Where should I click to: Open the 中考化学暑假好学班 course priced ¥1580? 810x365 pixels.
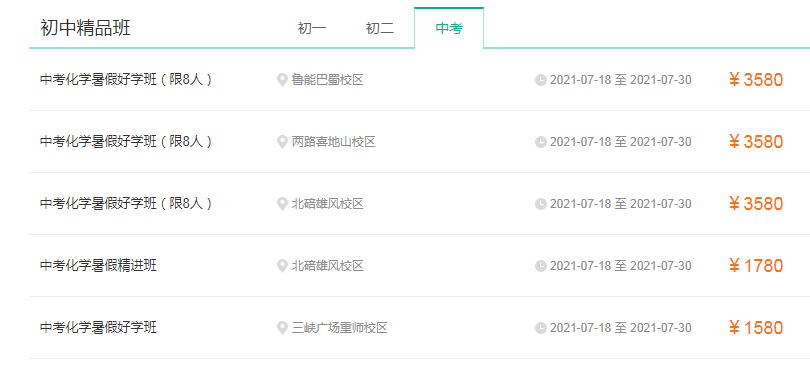click(x=98, y=328)
